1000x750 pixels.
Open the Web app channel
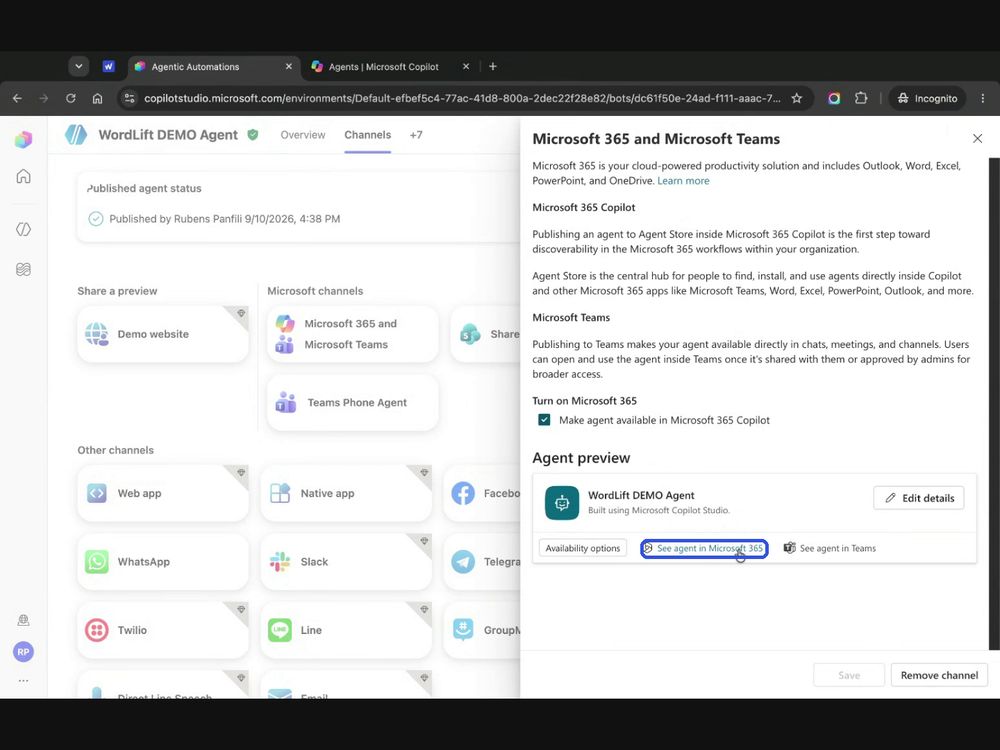click(163, 493)
